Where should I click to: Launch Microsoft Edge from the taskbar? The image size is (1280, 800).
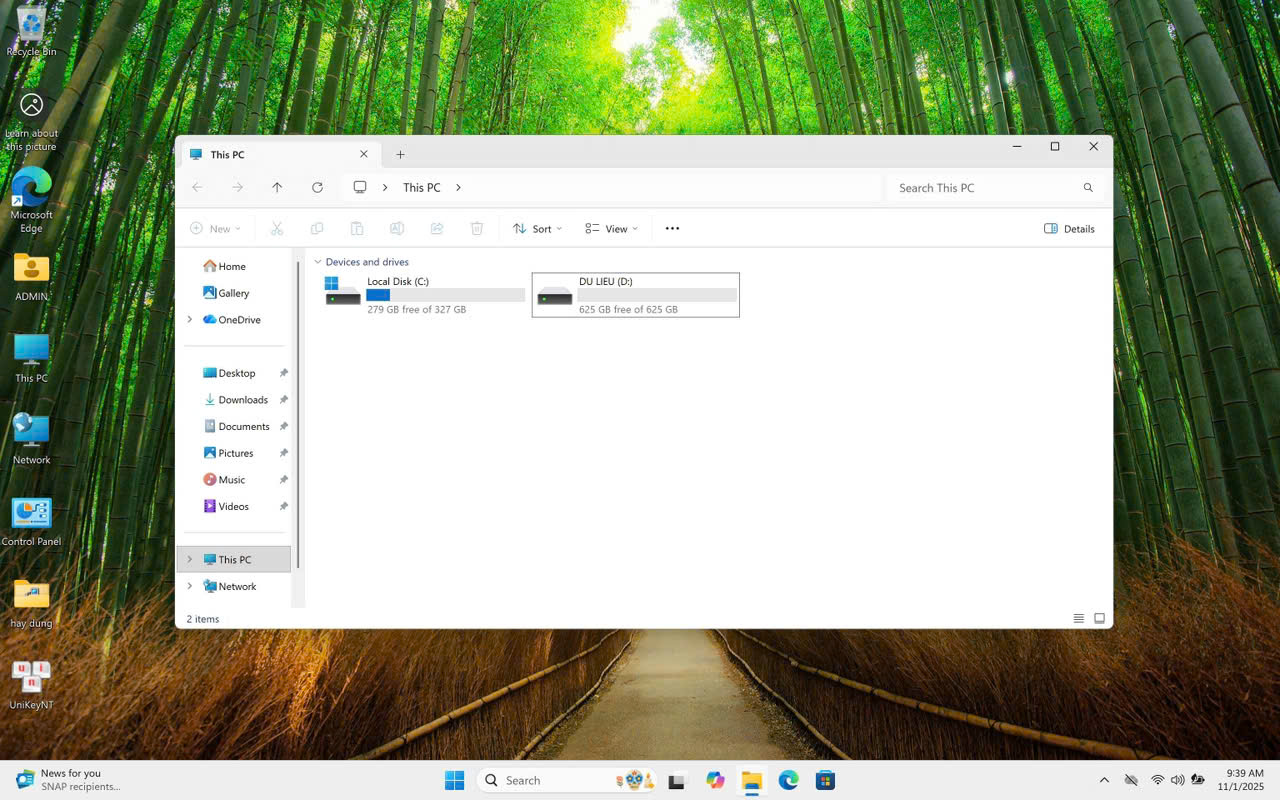tap(788, 780)
